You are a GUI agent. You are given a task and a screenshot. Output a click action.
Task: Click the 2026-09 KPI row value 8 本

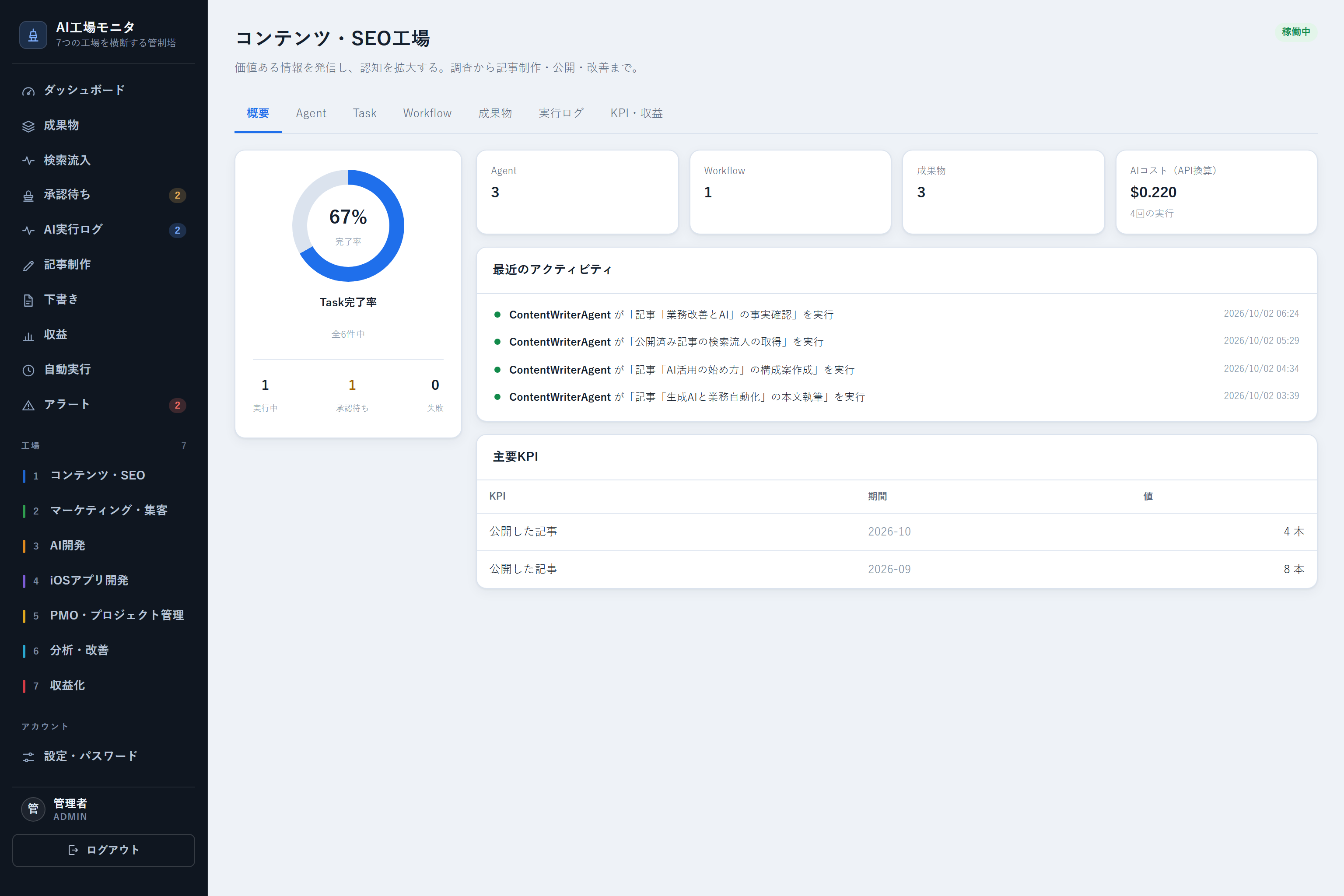point(1293,569)
